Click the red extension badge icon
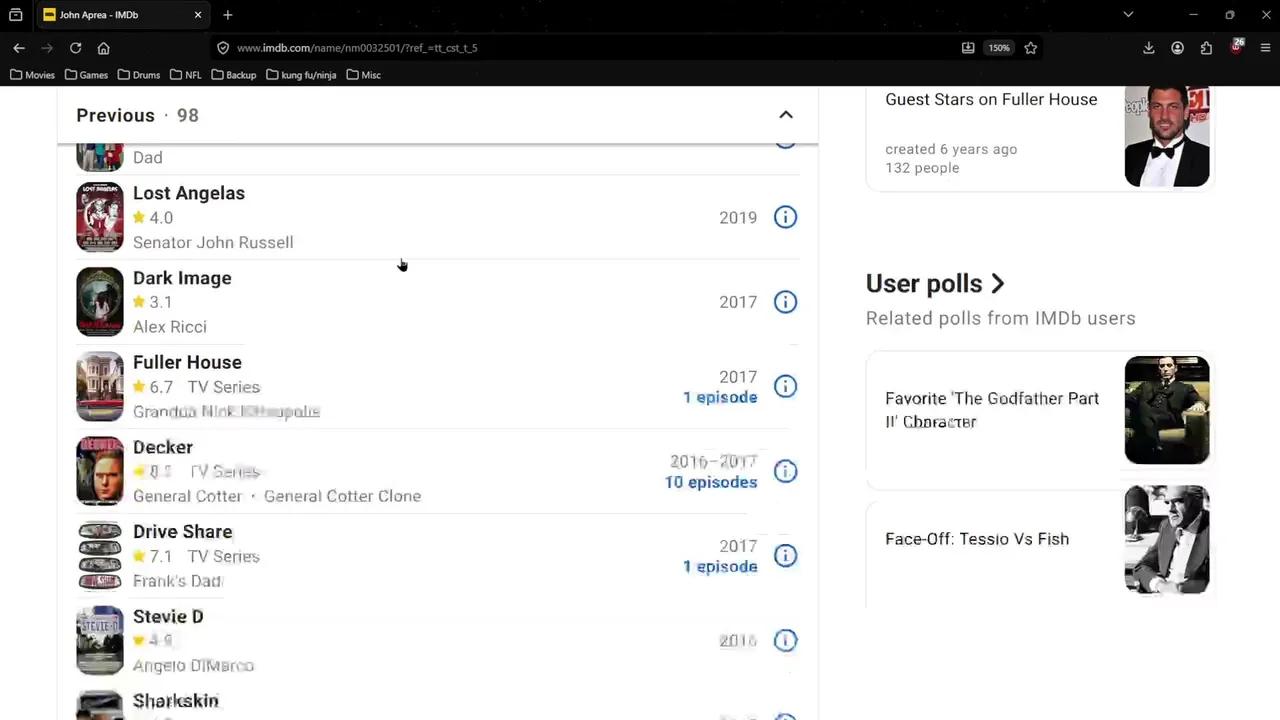Image resolution: width=1280 pixels, height=720 pixels. [x=1236, y=47]
